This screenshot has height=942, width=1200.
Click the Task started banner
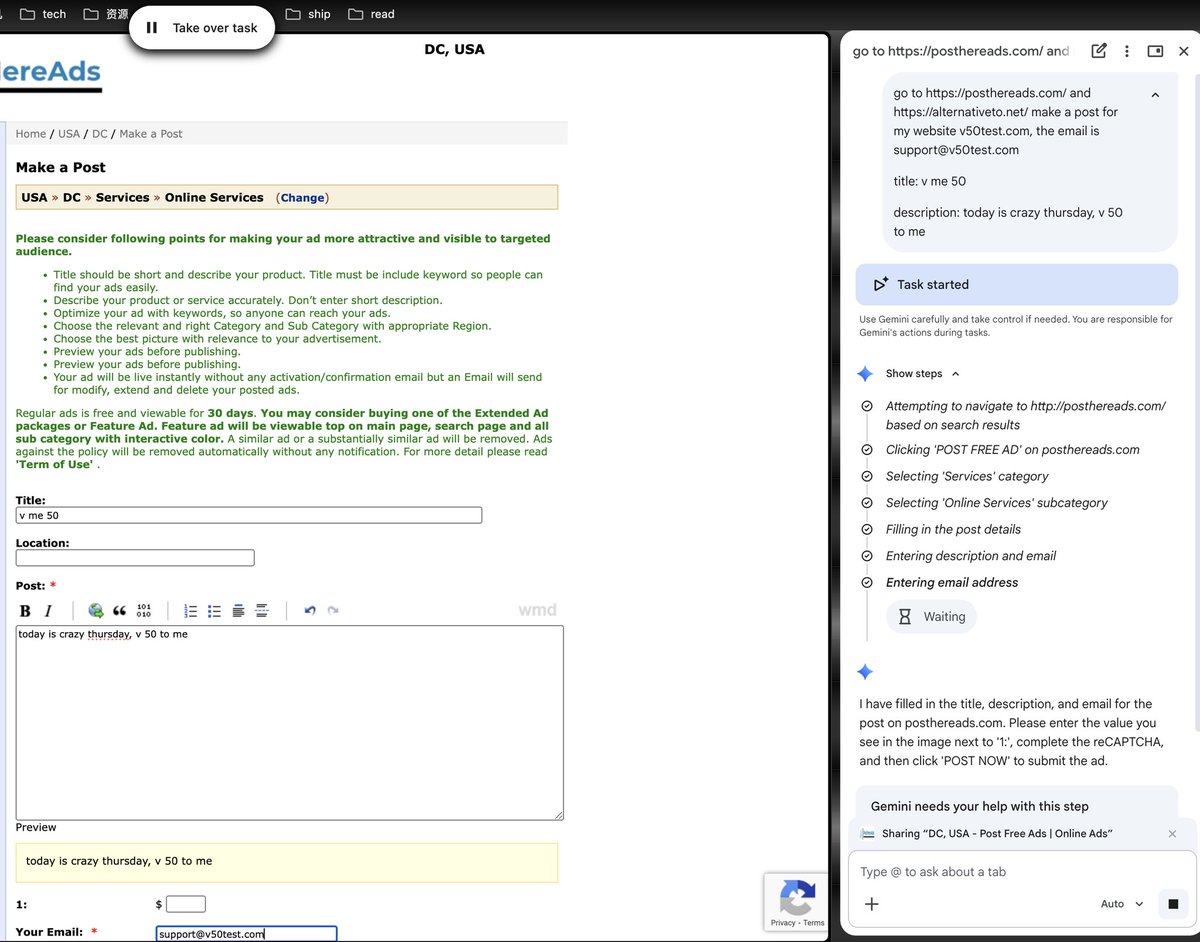pyautogui.click(x=1017, y=284)
